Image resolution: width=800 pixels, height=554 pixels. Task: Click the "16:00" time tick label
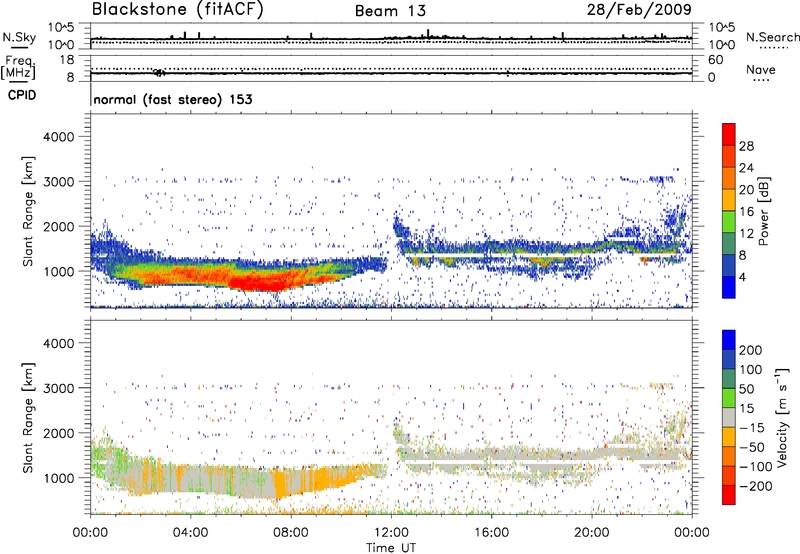[491, 533]
